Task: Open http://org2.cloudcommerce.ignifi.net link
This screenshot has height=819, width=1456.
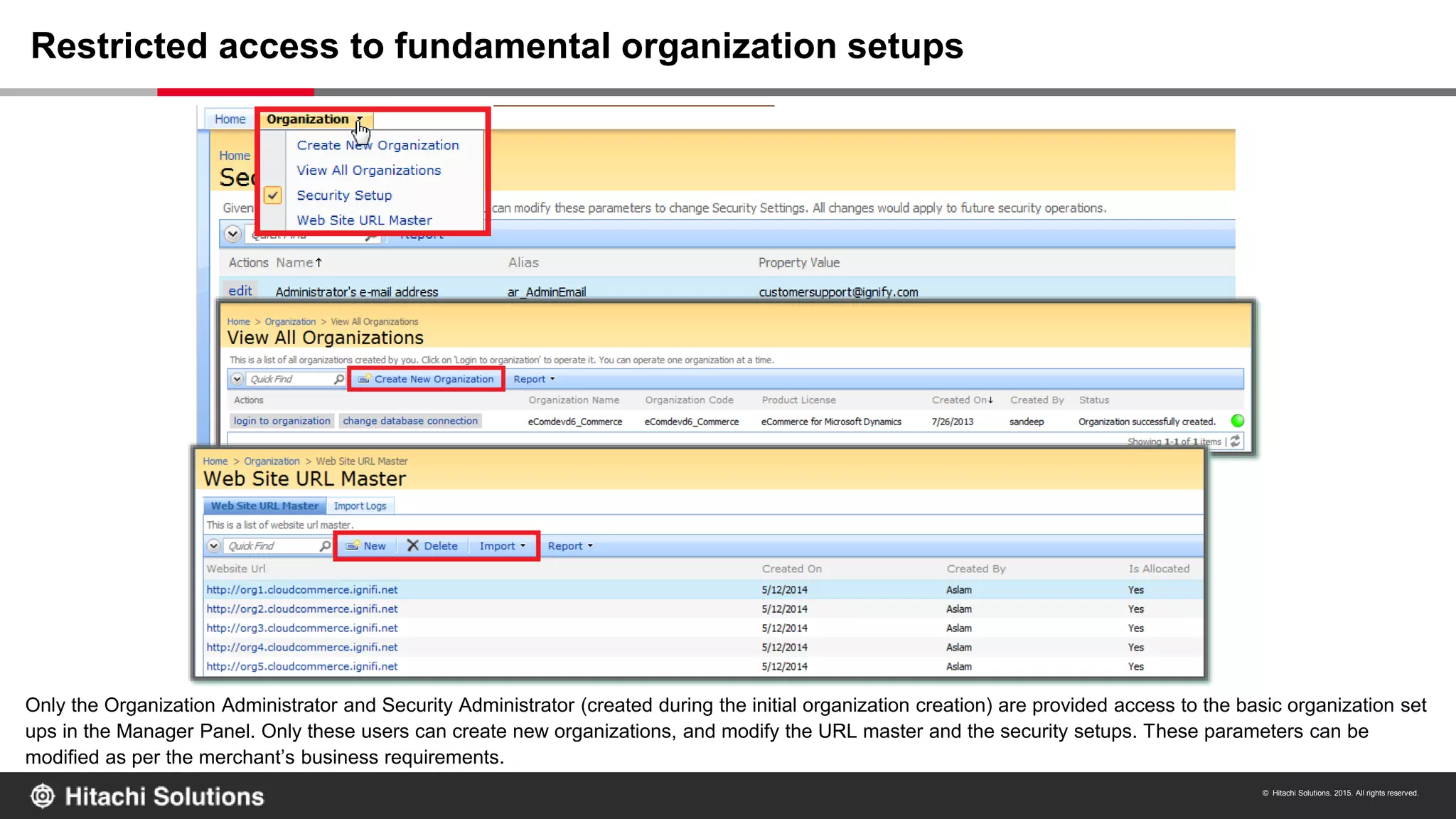Action: [302, 609]
